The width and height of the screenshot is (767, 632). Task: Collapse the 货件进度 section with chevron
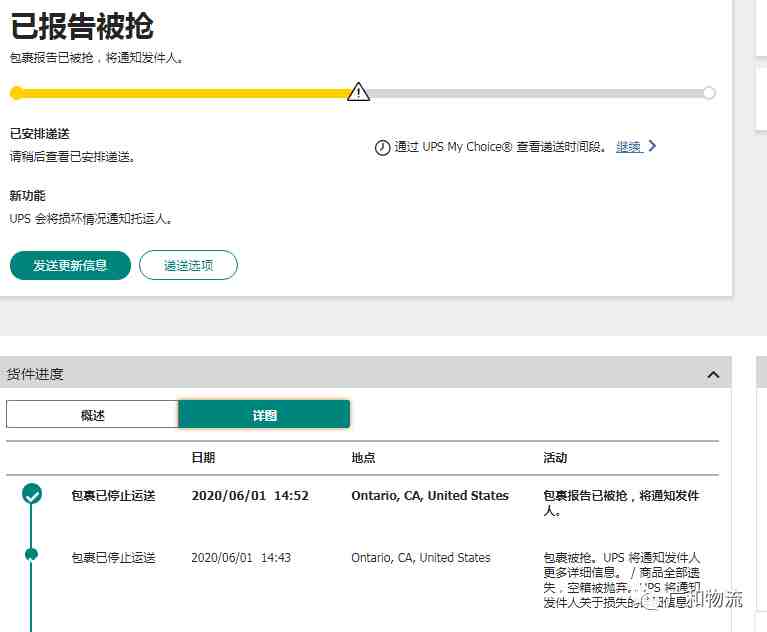click(713, 375)
